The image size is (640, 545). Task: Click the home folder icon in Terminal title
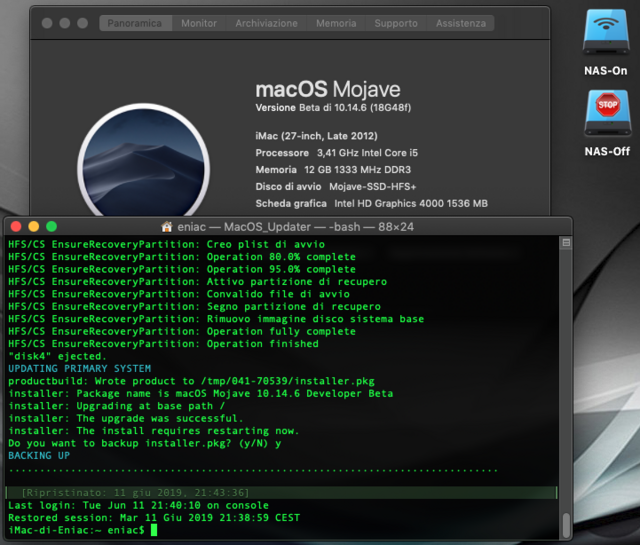click(167, 227)
